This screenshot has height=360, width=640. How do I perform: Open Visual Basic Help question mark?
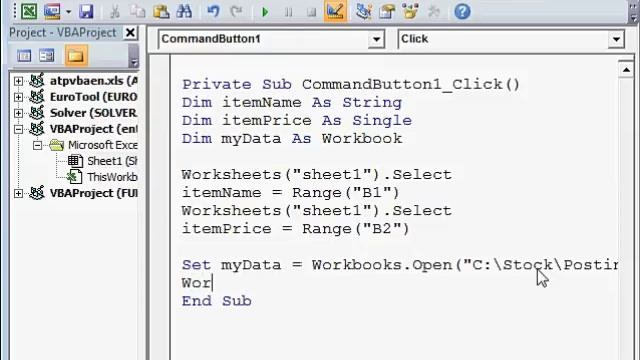pos(462,11)
